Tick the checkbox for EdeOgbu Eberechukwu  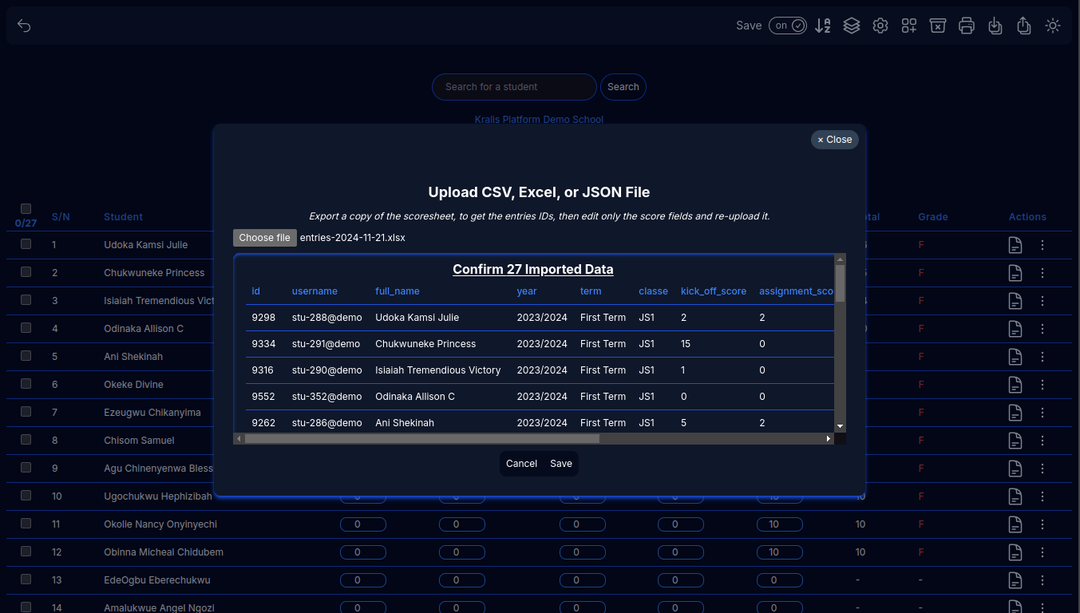click(x=26, y=580)
